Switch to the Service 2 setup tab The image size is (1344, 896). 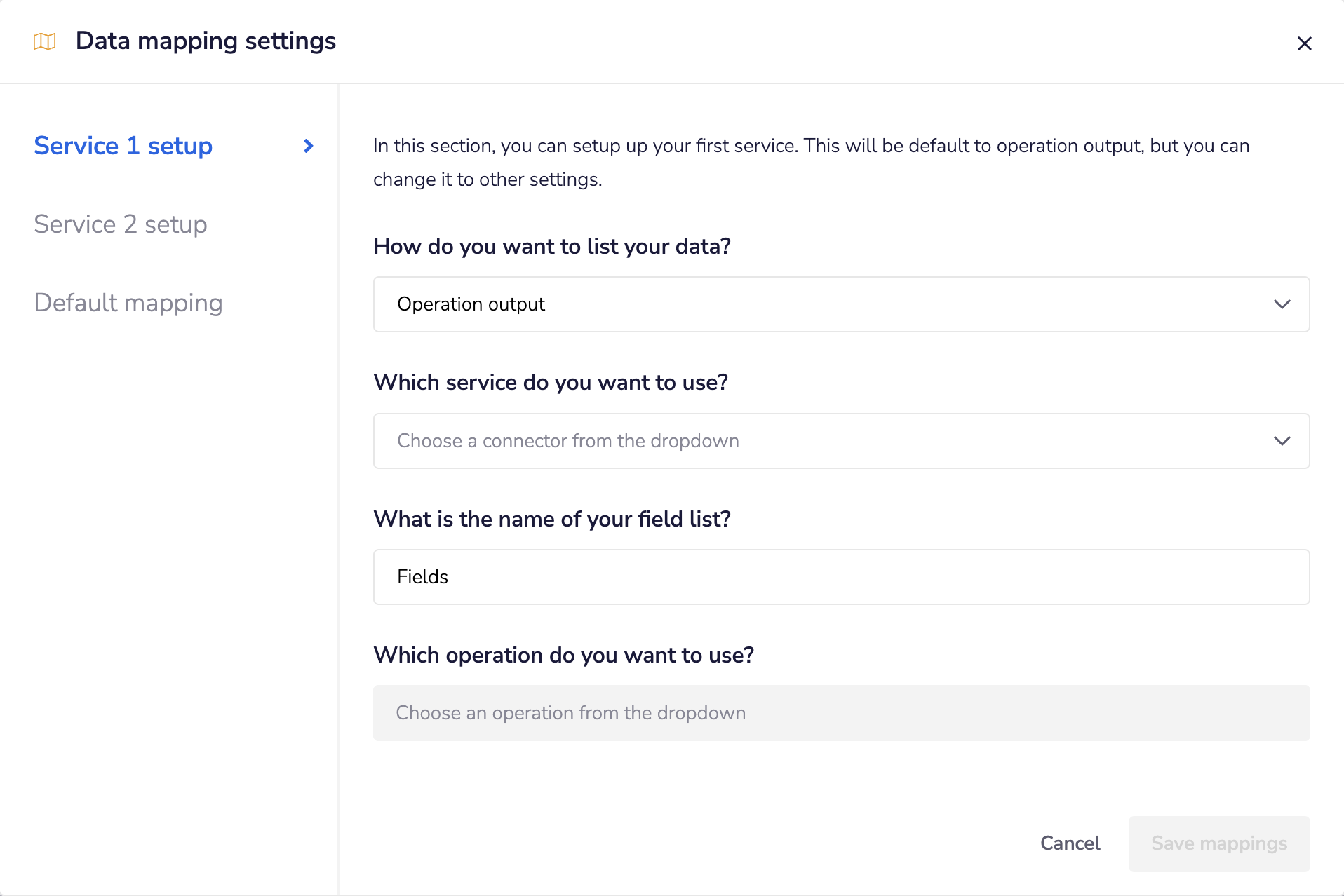click(x=121, y=224)
